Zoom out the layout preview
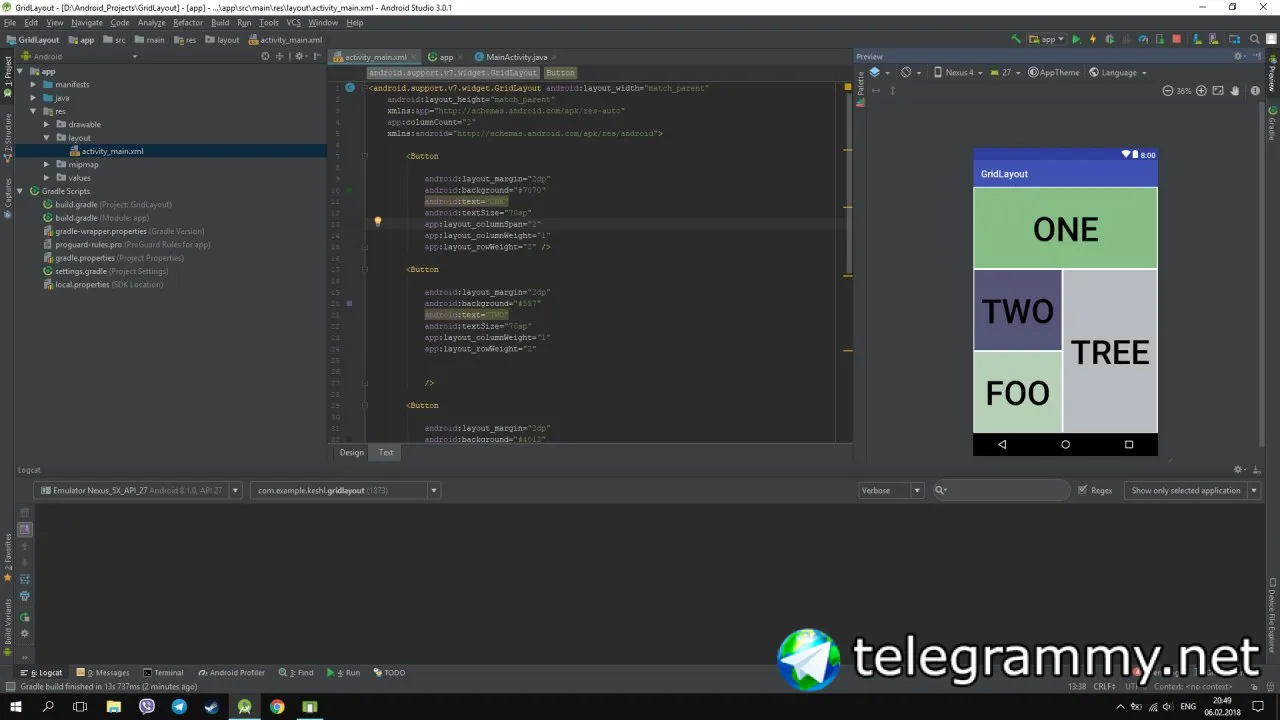The width and height of the screenshot is (1280, 720). [1168, 90]
